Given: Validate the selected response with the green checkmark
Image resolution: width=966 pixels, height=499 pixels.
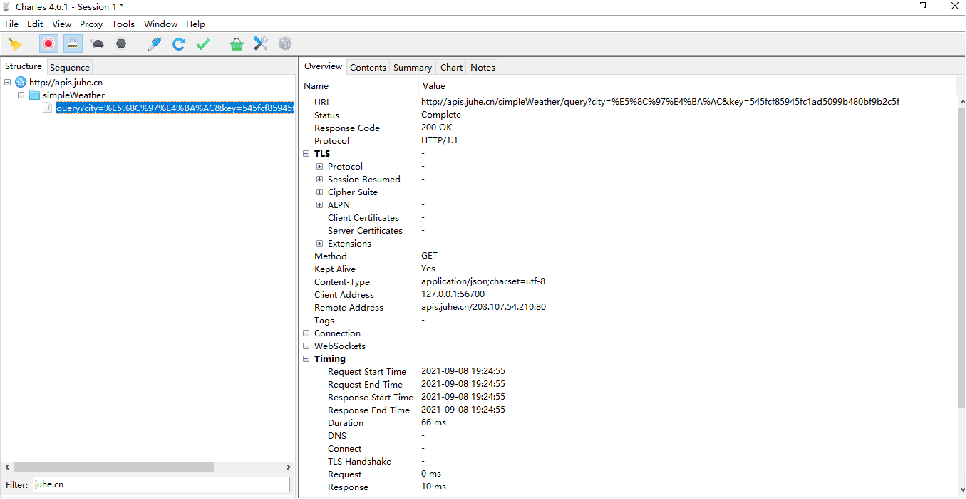Looking at the screenshot, I should click(203, 44).
